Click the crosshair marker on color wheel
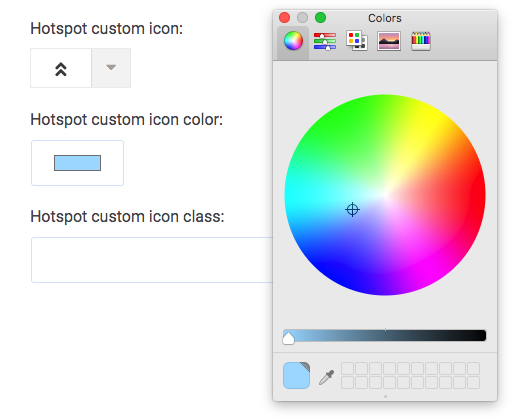Image resolution: width=516 pixels, height=419 pixels. (x=352, y=210)
